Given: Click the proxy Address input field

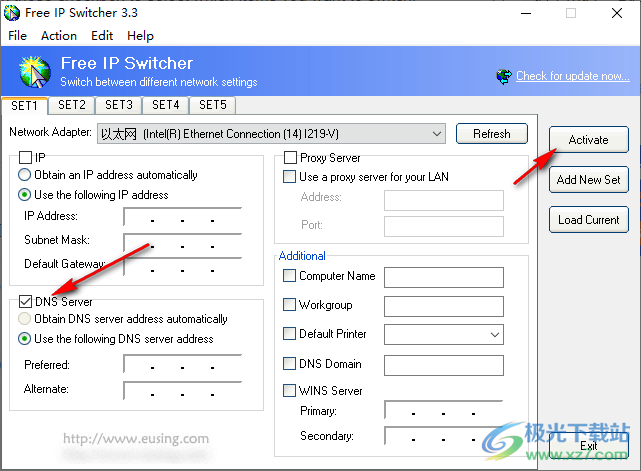Looking at the screenshot, I should [444, 200].
